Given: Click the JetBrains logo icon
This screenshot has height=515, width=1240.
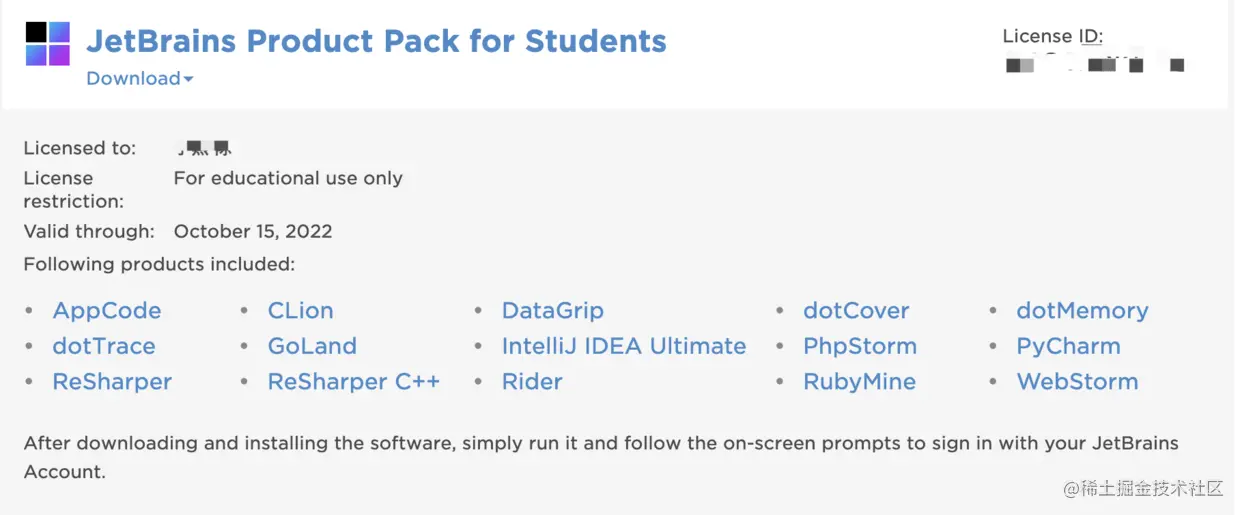Looking at the screenshot, I should click(47, 43).
